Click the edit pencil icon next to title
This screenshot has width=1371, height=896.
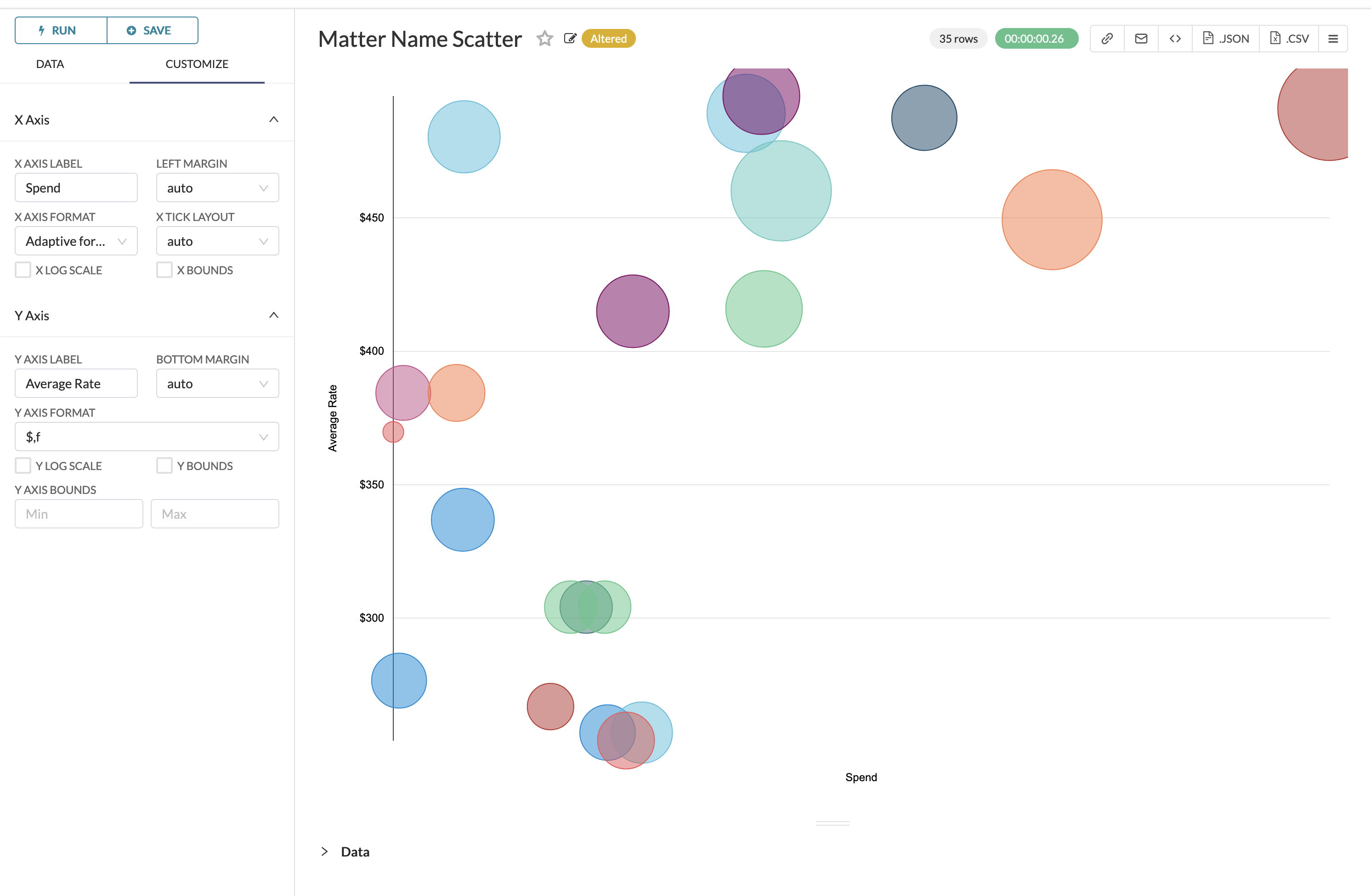tap(570, 39)
